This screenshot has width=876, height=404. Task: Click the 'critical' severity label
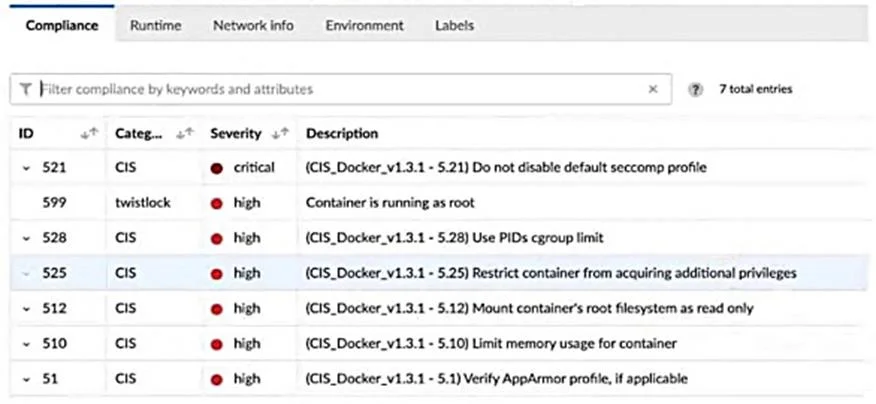[x=254, y=167]
